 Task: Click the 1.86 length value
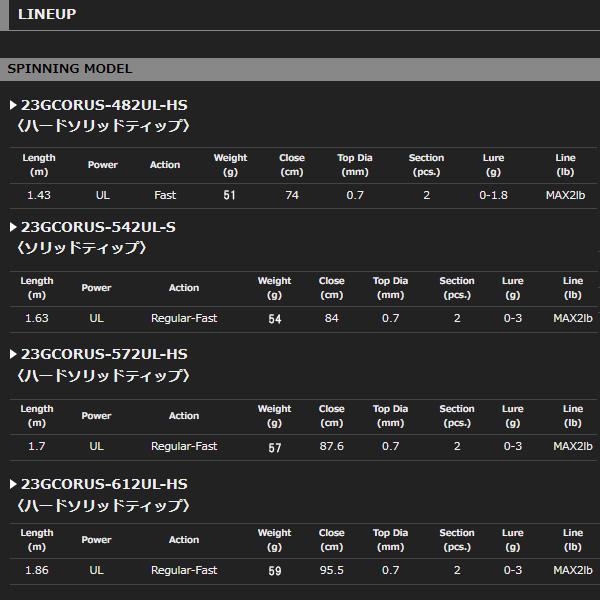pyautogui.click(x=37, y=570)
